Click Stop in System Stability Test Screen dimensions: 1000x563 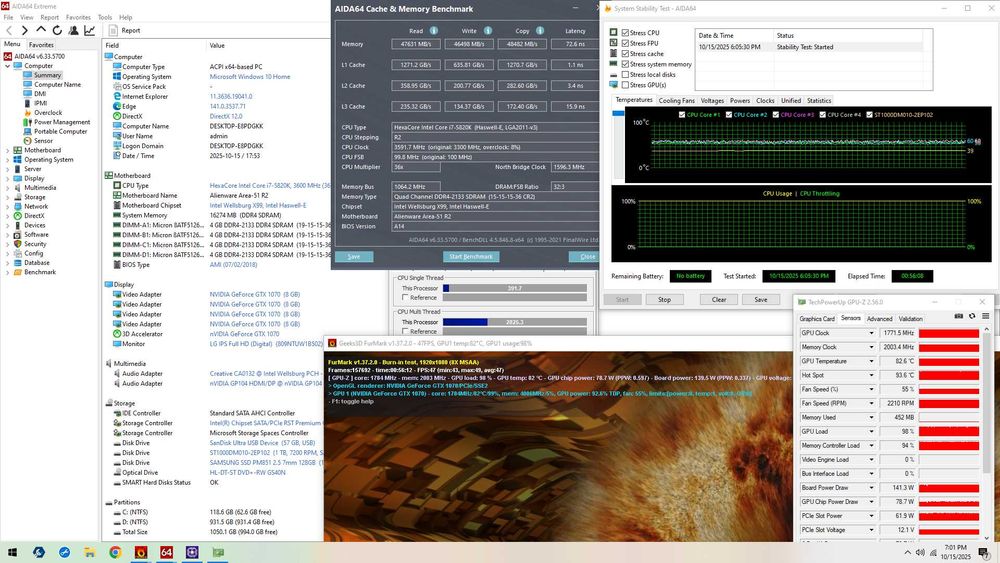(665, 300)
